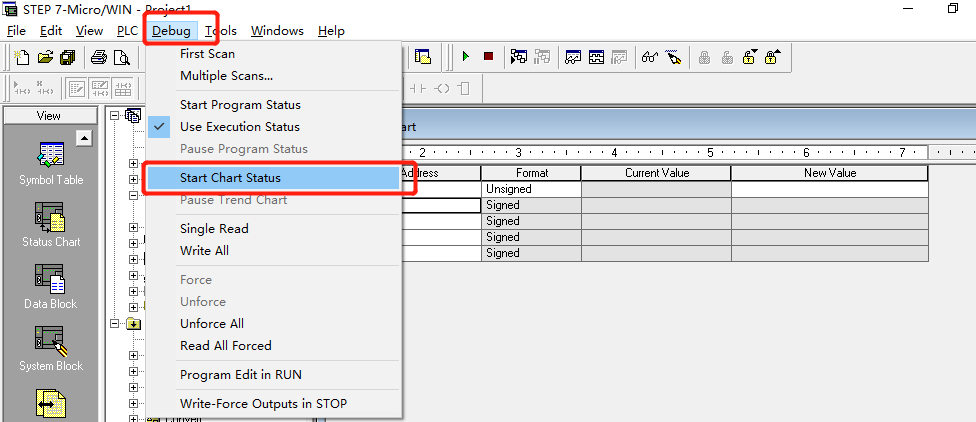Toggle Symbol Information Table toolbar icon

coord(123,88)
